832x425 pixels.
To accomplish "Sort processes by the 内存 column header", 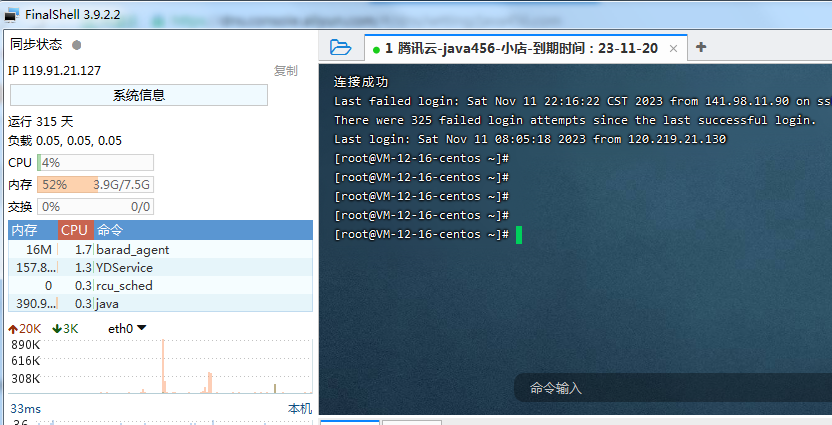I will (x=33, y=230).
